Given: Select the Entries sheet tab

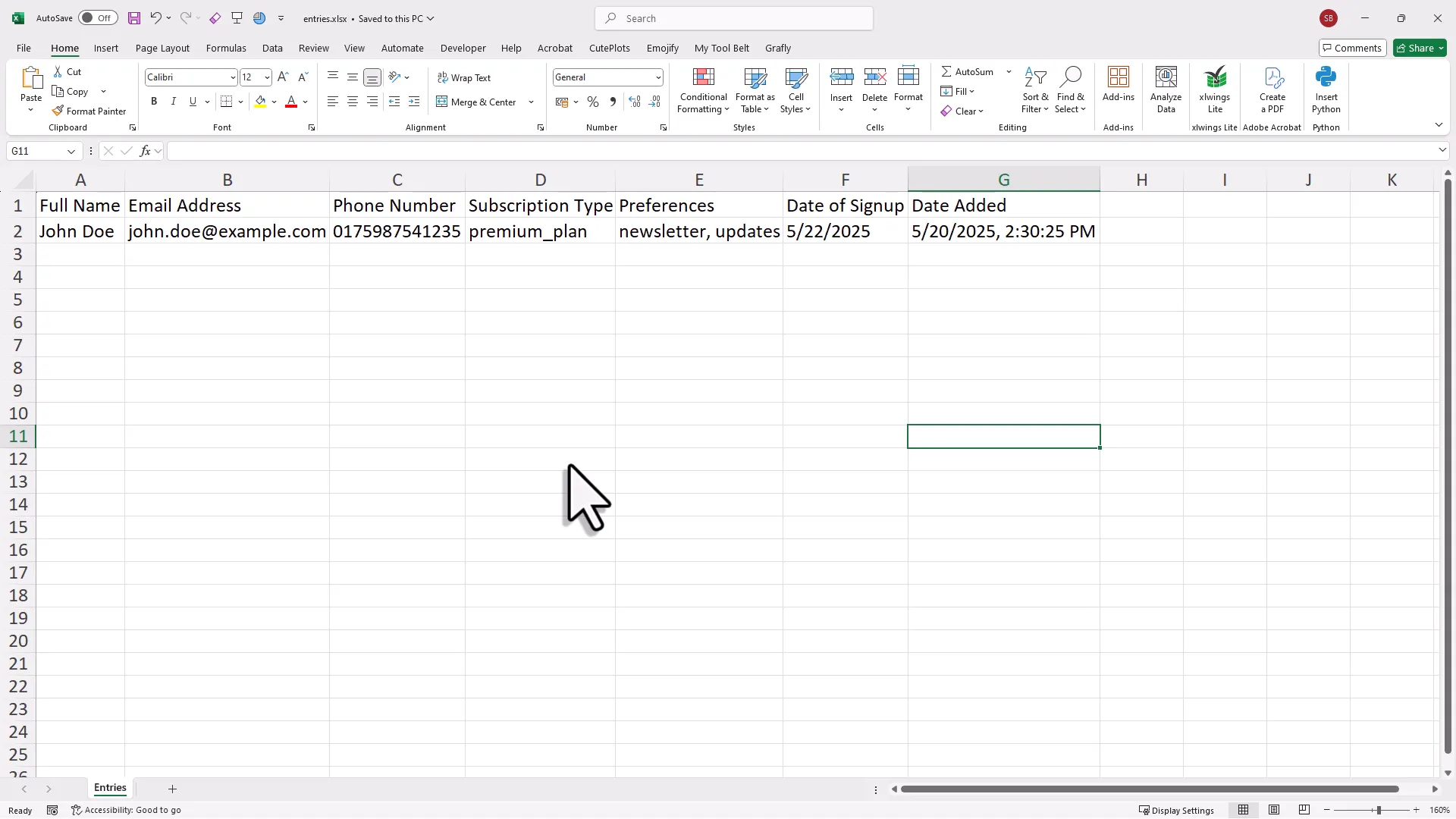Looking at the screenshot, I should pos(110,788).
